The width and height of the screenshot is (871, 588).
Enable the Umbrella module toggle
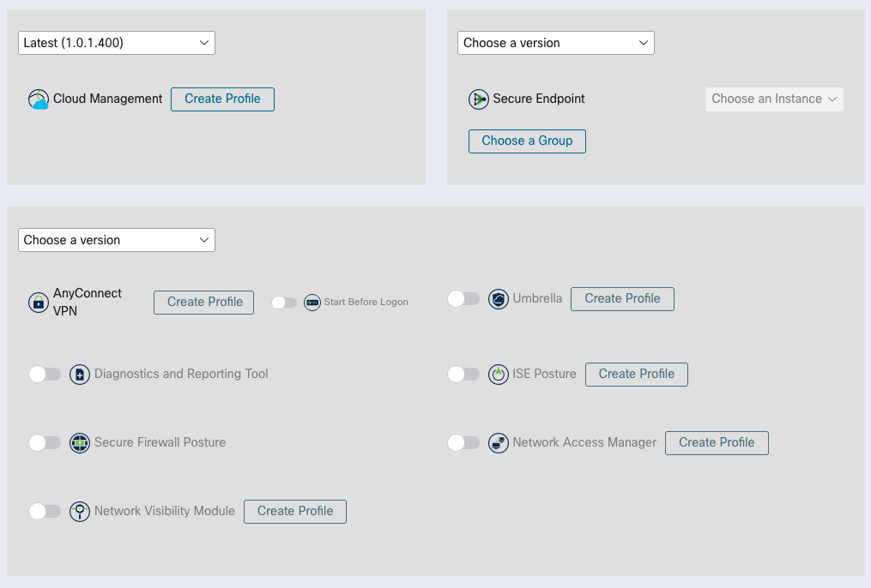click(463, 299)
